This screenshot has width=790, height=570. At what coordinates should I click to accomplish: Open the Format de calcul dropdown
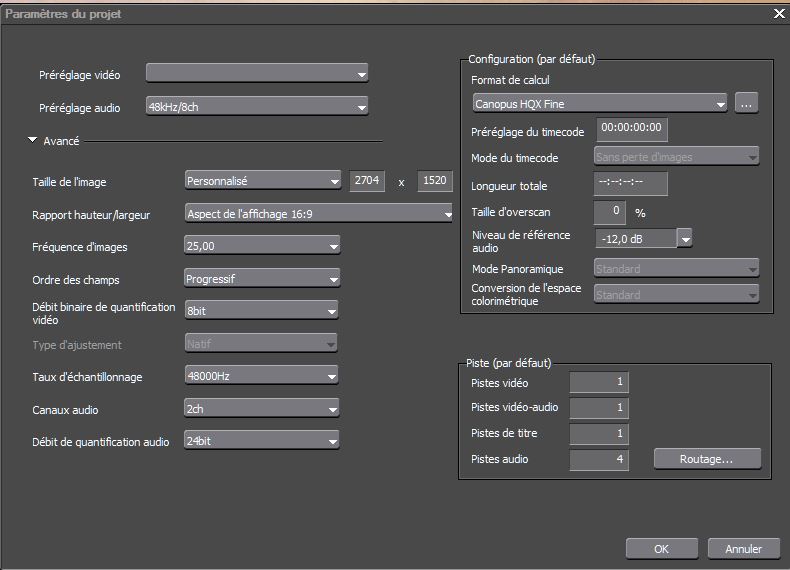pyautogui.click(x=600, y=102)
